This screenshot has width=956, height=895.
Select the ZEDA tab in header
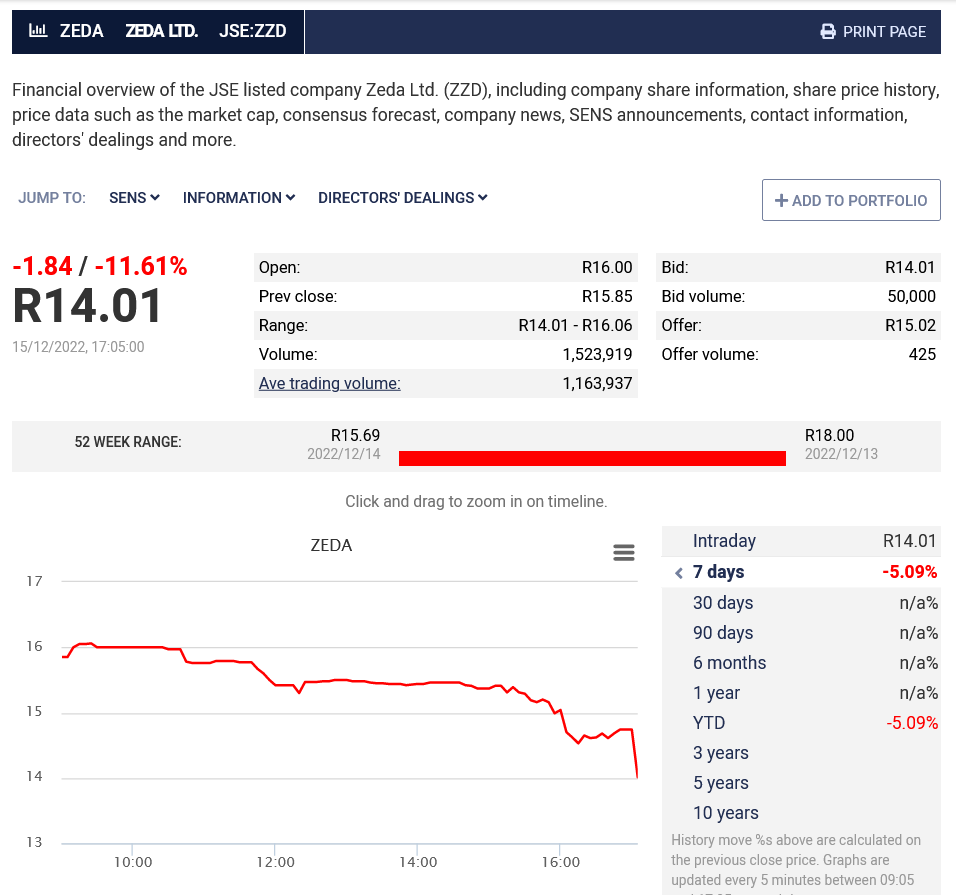(x=81, y=31)
